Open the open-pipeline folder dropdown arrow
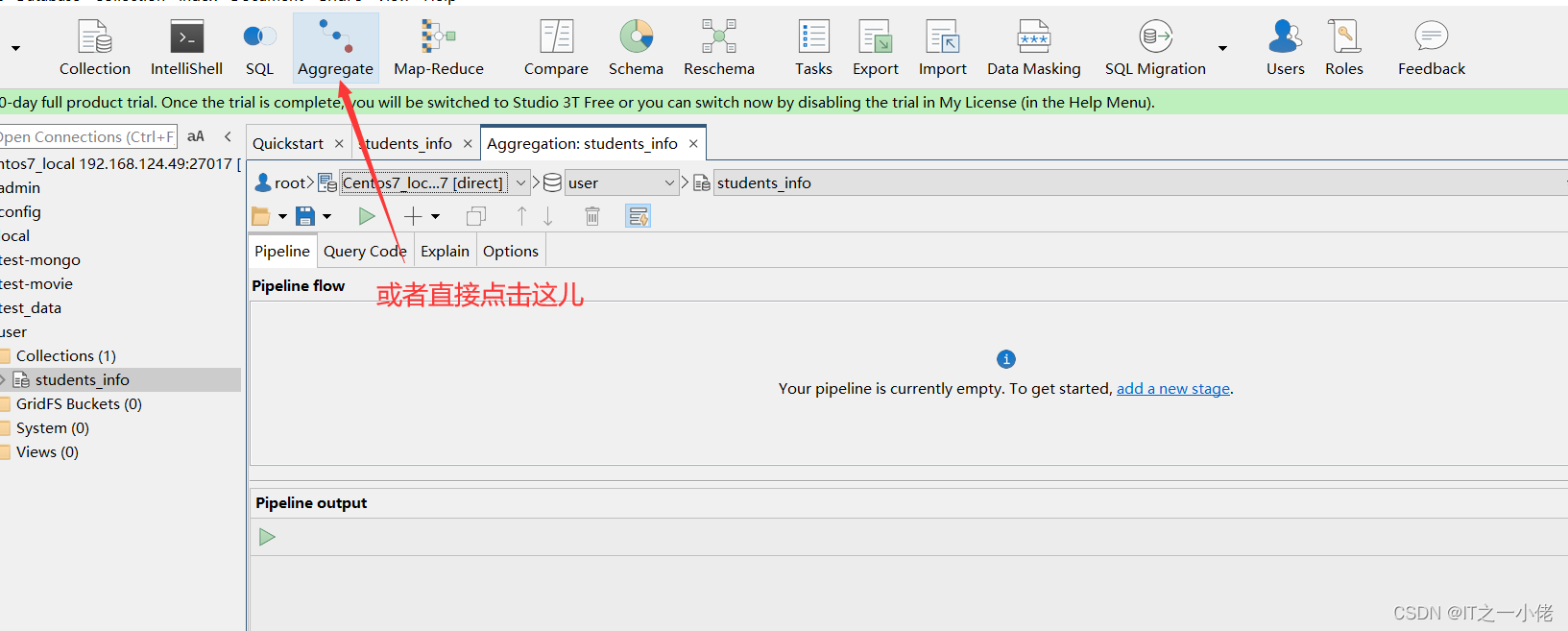Viewport: 1568px width, 631px height. 282,217
